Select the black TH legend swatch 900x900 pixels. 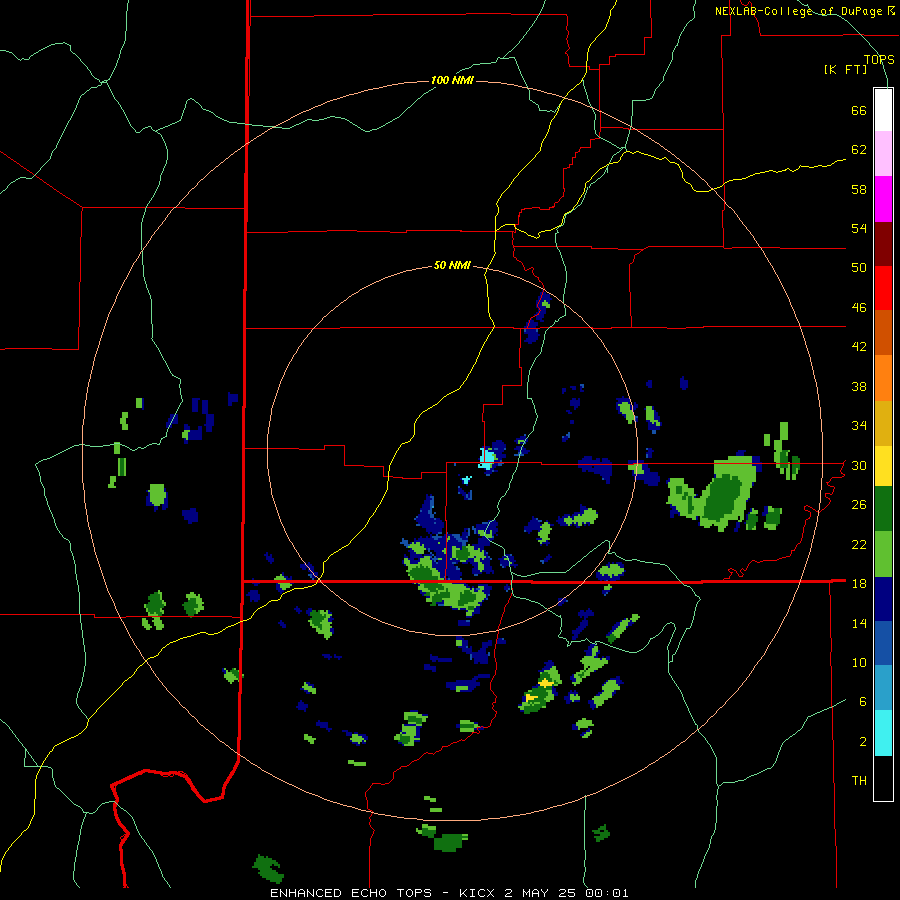point(883,778)
